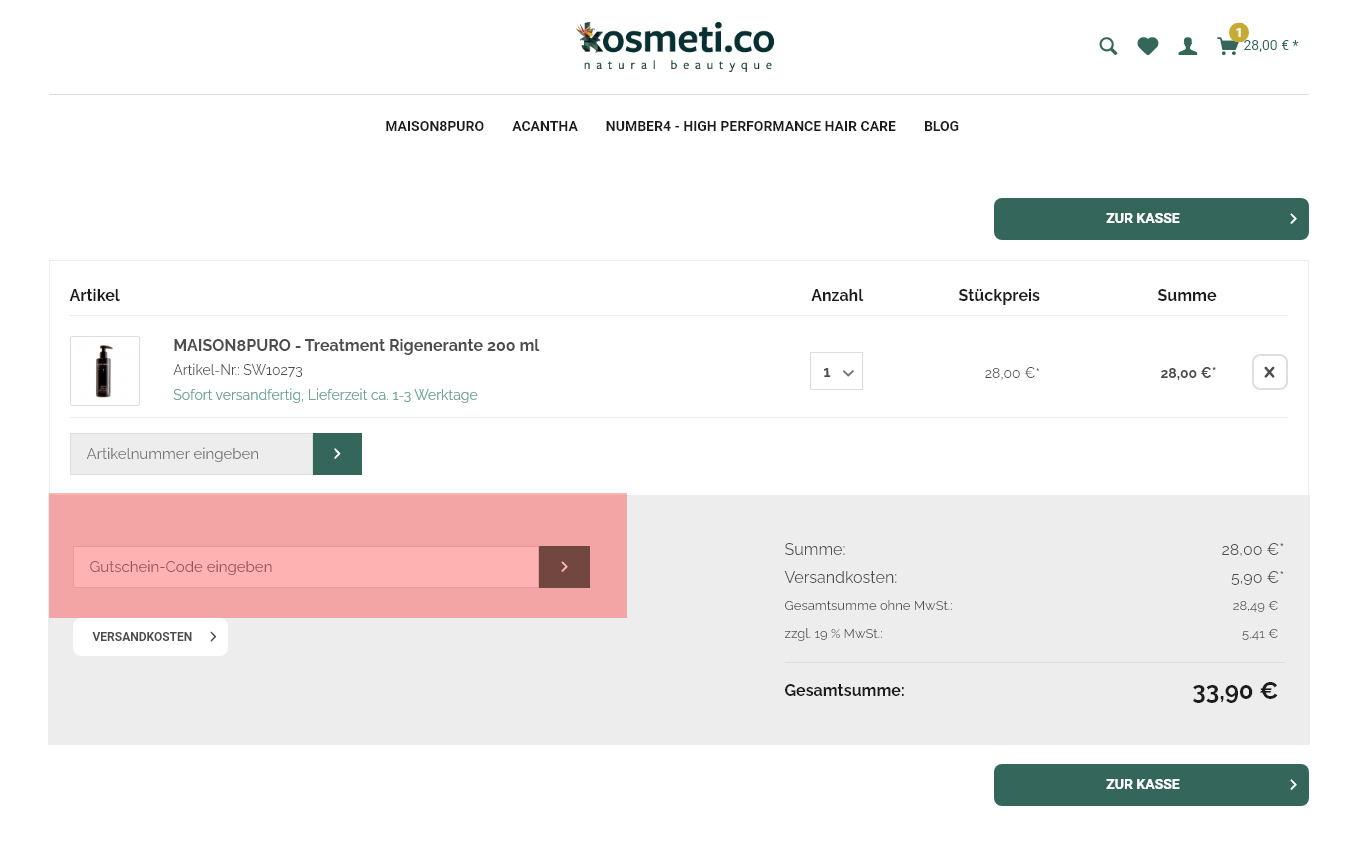Open the account user icon
Screen dimensions: 1362x849
[1188, 46]
